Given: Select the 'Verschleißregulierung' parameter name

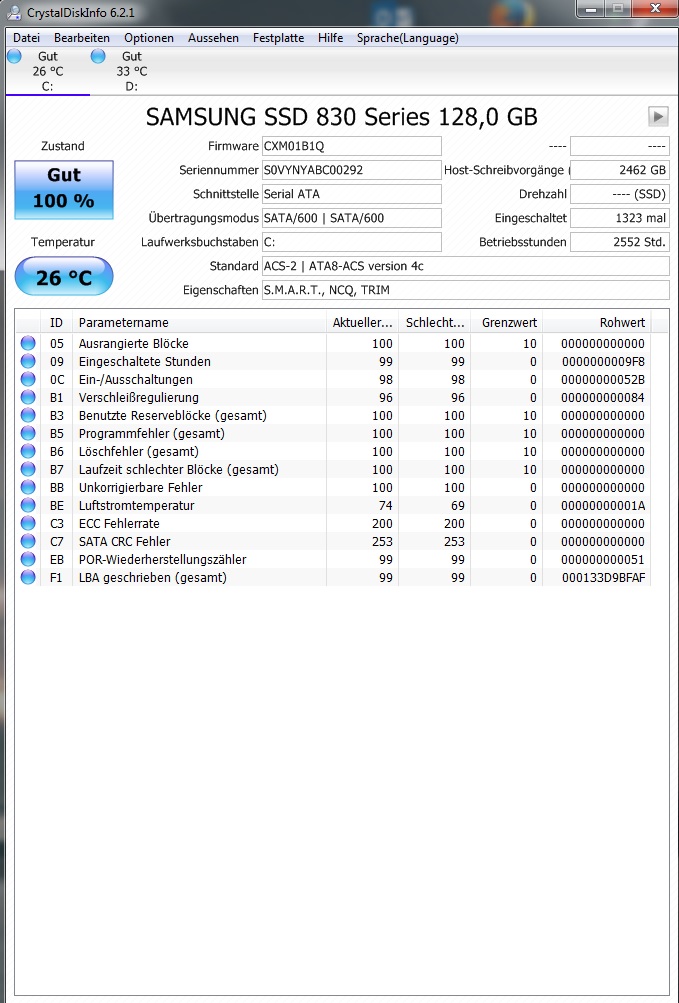Looking at the screenshot, I should pyautogui.click(x=138, y=397).
